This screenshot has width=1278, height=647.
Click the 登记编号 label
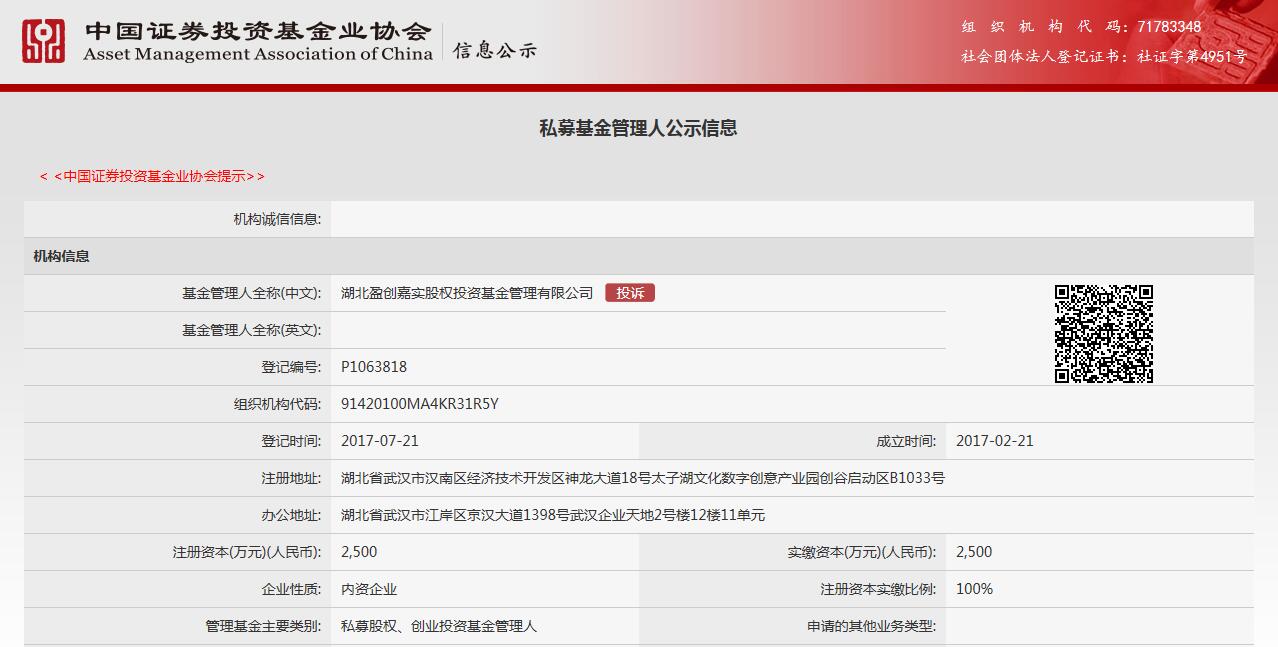point(292,367)
